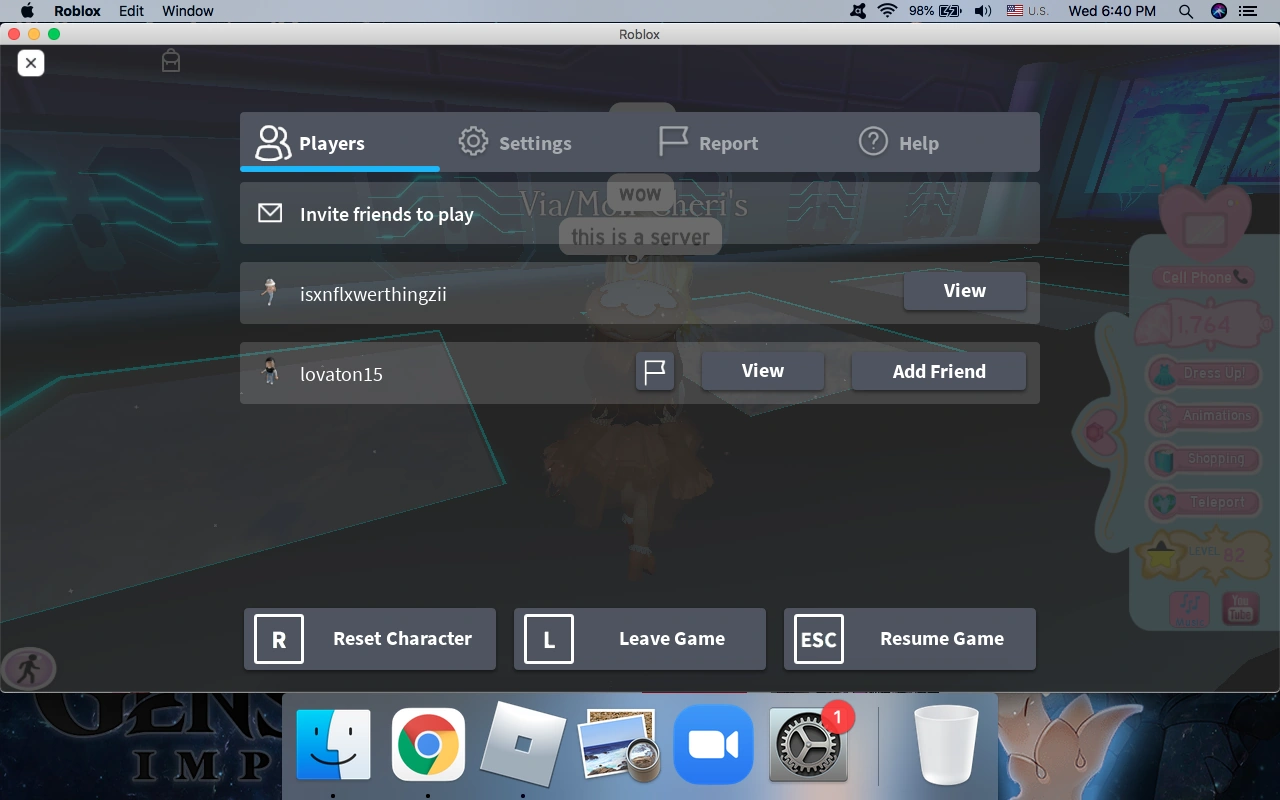This screenshot has height=800, width=1280.
Task: Click Invite friends to play
Action: [640, 213]
